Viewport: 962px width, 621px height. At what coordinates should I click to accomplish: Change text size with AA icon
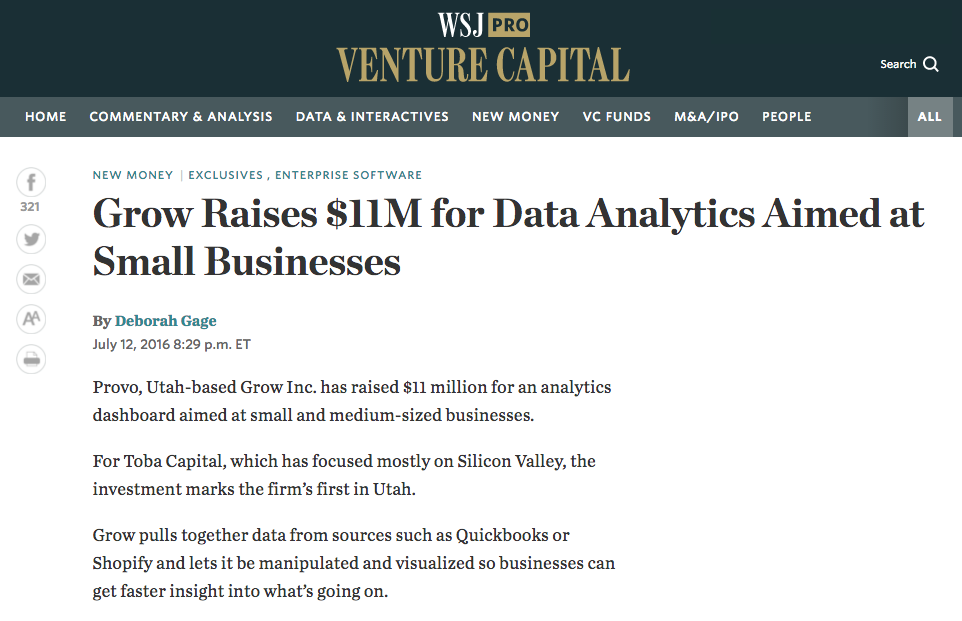click(x=32, y=319)
